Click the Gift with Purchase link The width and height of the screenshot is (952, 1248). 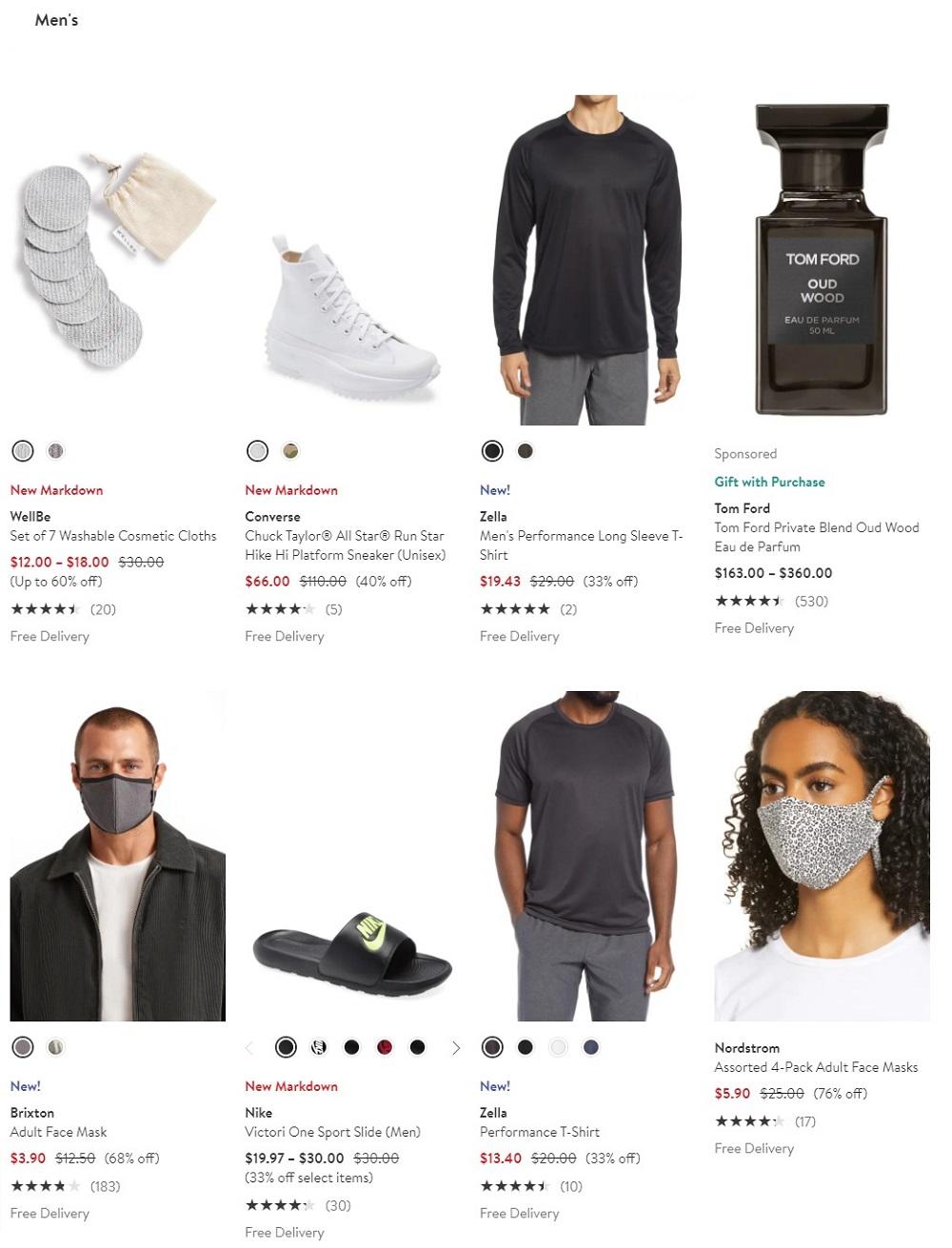[x=769, y=482]
